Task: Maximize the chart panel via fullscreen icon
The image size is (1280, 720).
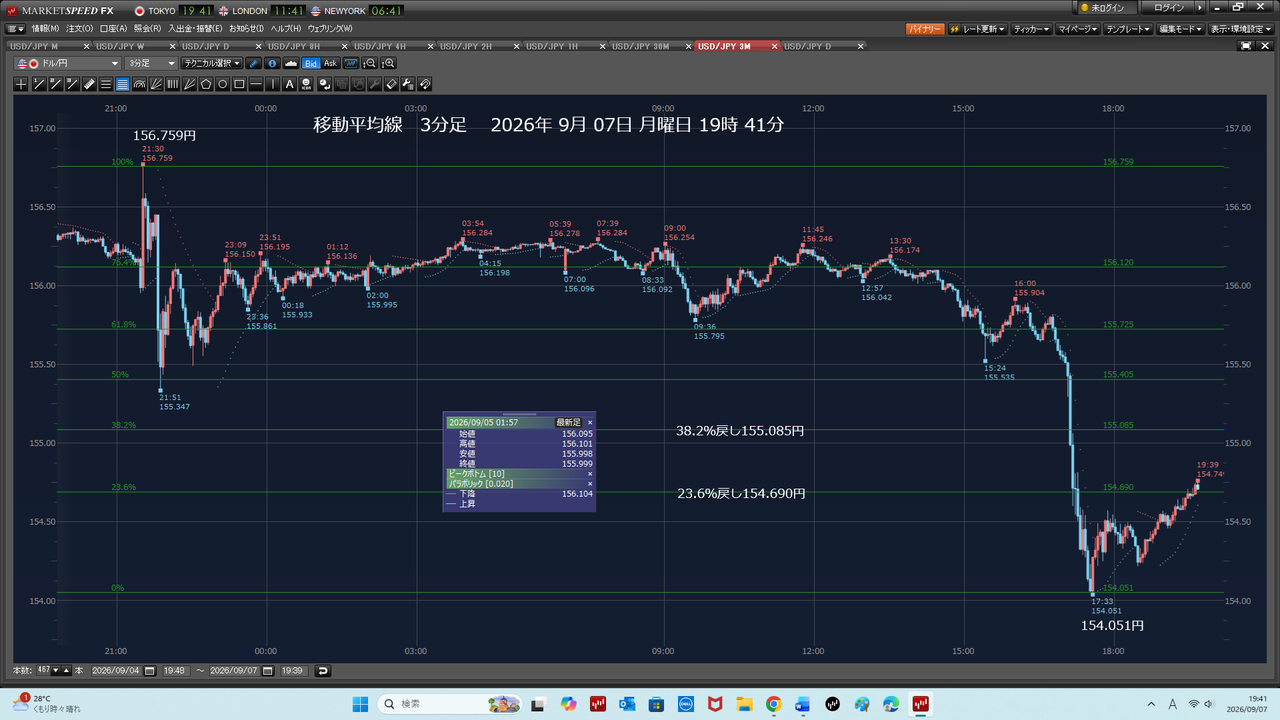Action: [x=1244, y=47]
